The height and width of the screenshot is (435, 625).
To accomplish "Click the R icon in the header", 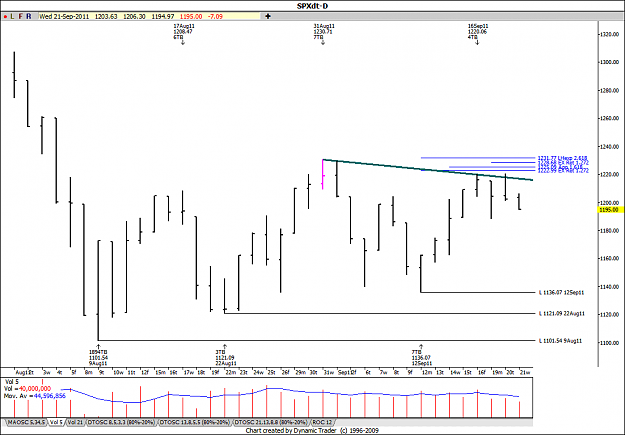I will pos(28,17).
